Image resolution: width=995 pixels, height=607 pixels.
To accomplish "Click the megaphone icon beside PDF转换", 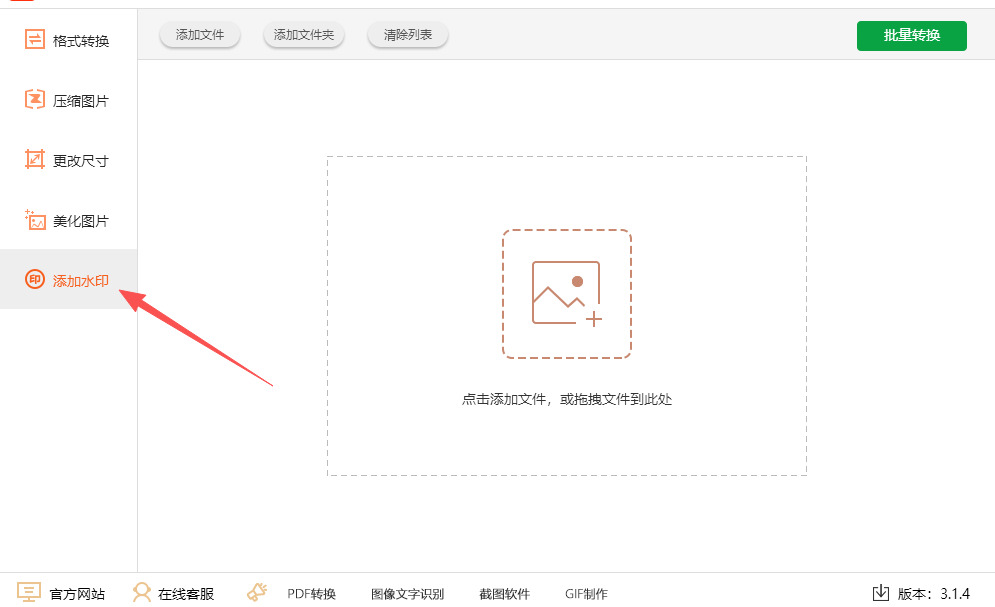I will (x=257, y=592).
